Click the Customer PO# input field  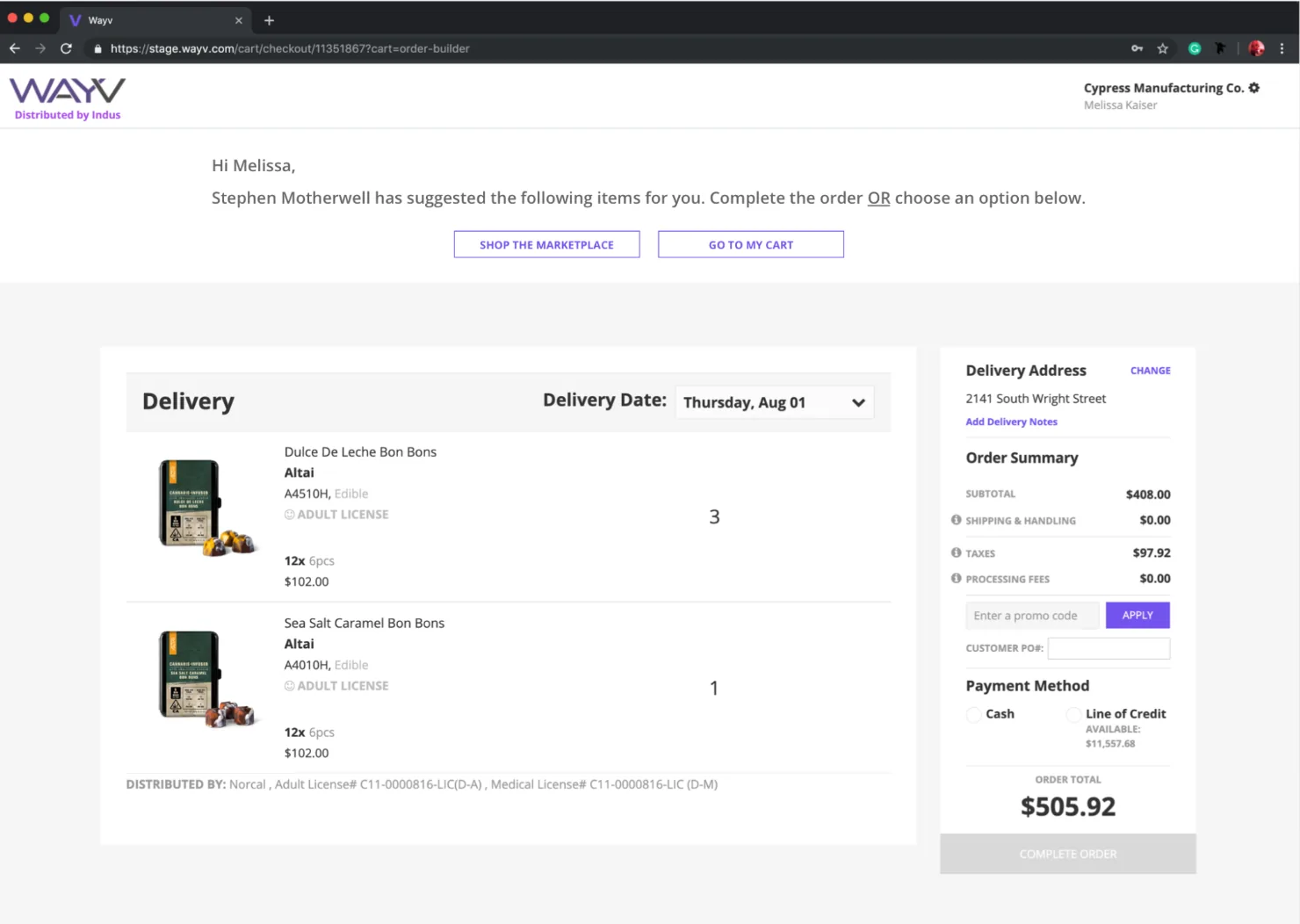click(1109, 648)
